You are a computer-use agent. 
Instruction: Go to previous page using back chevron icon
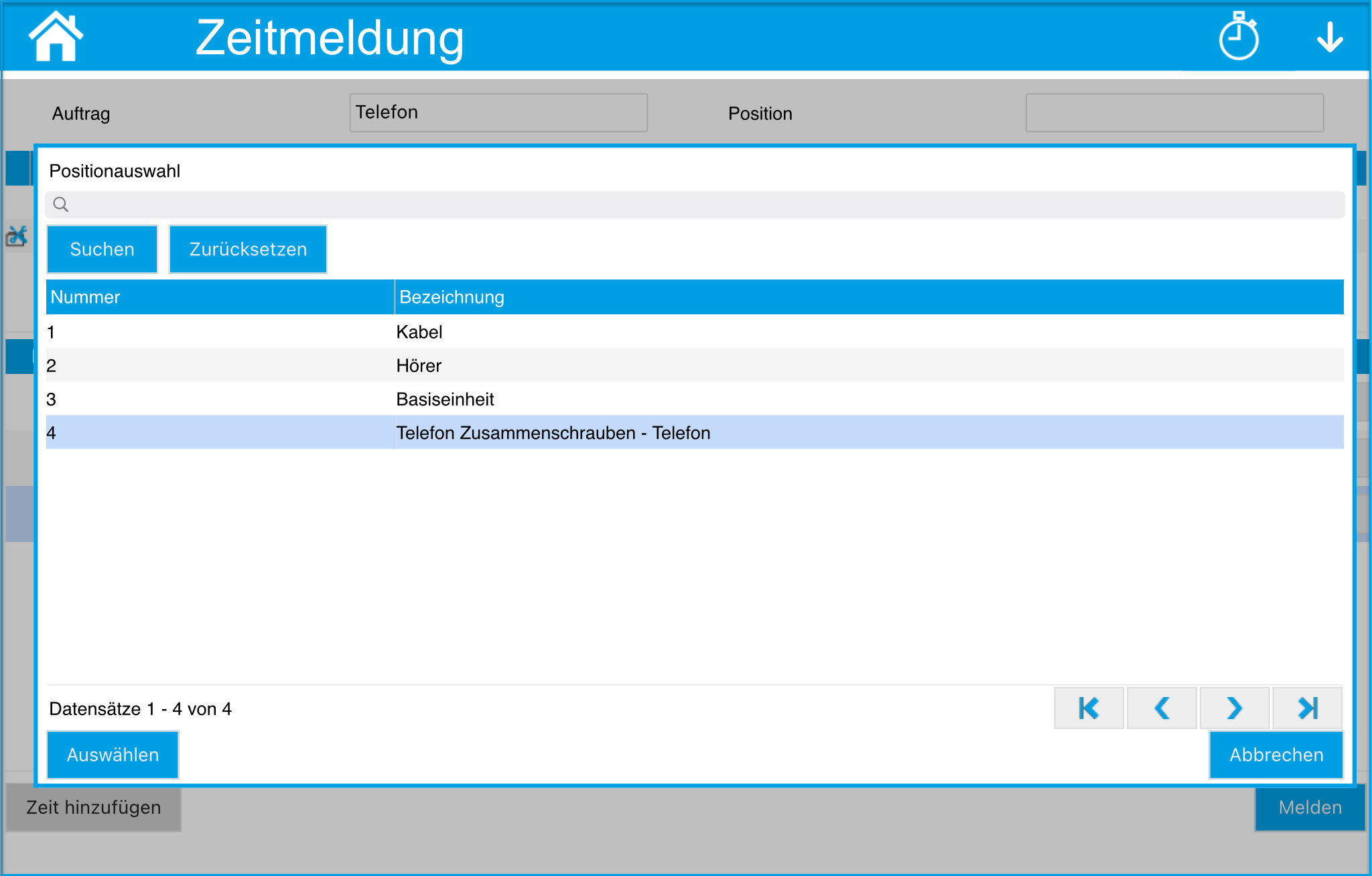point(1161,708)
